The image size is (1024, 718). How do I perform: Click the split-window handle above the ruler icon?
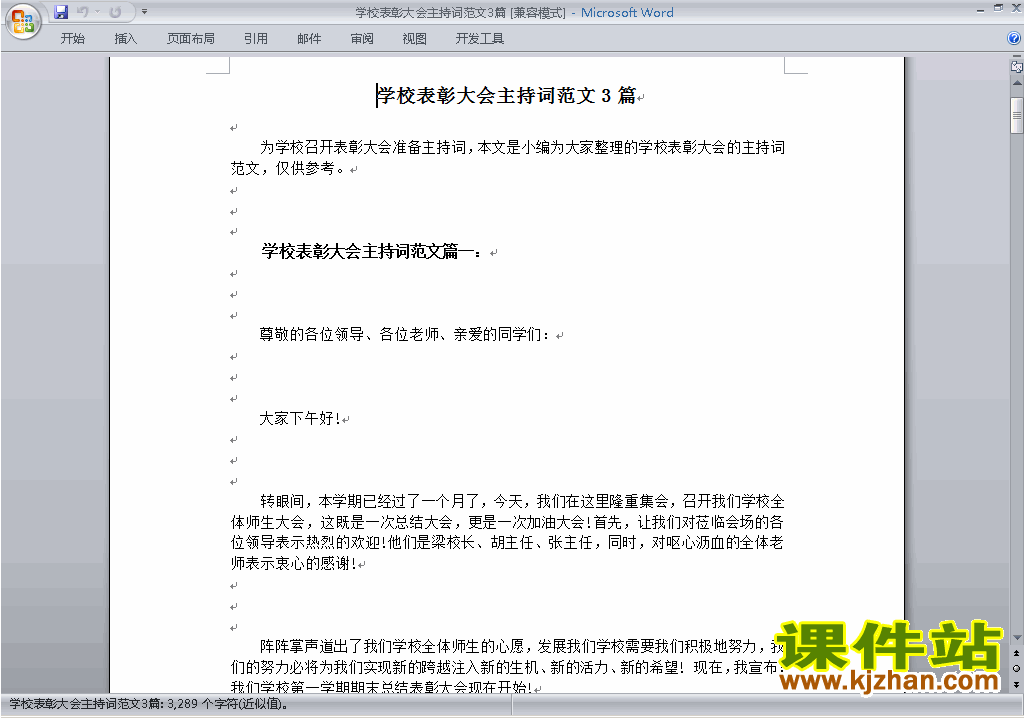coord(1017,57)
